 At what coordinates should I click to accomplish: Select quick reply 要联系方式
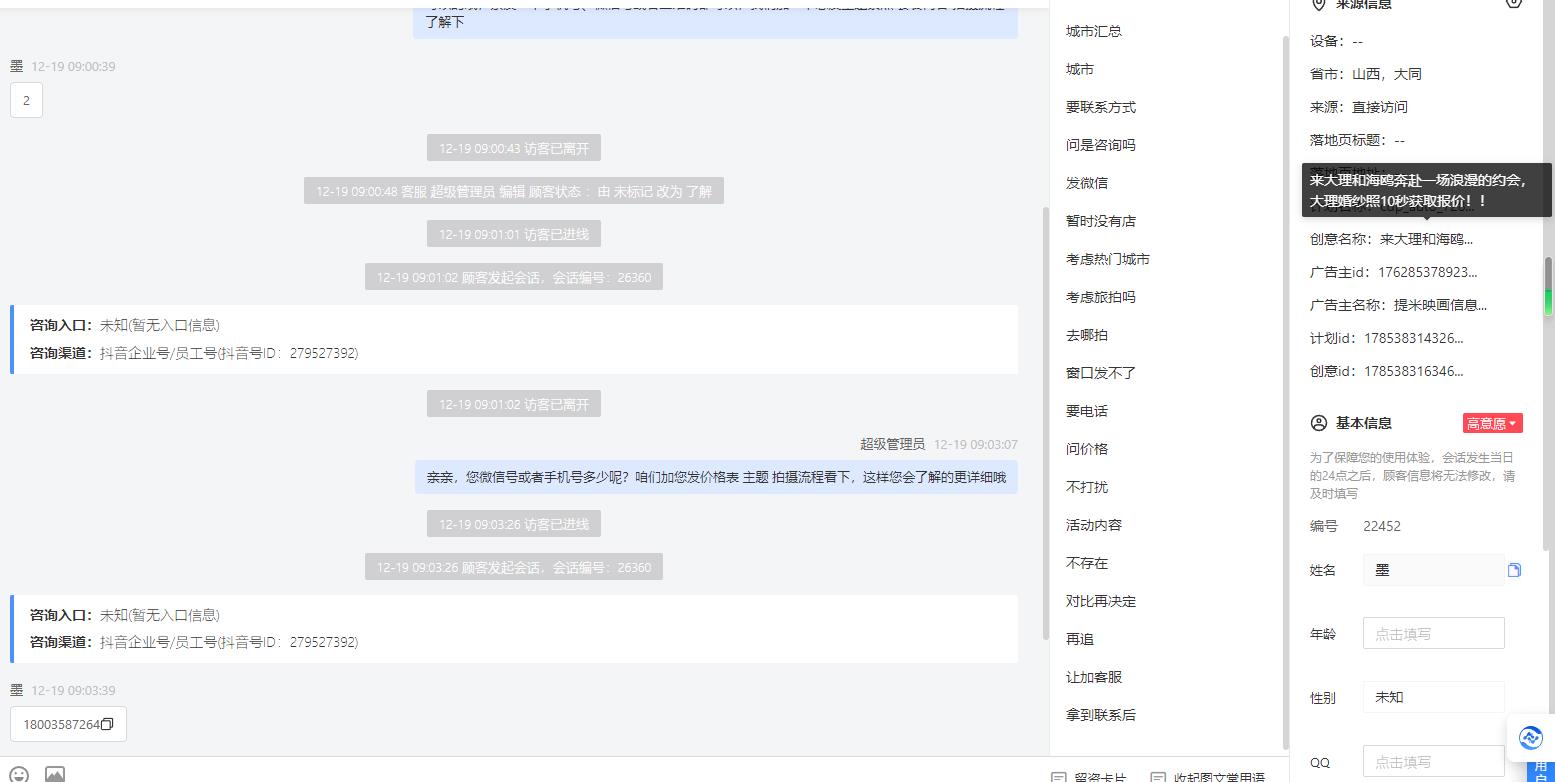point(1101,107)
